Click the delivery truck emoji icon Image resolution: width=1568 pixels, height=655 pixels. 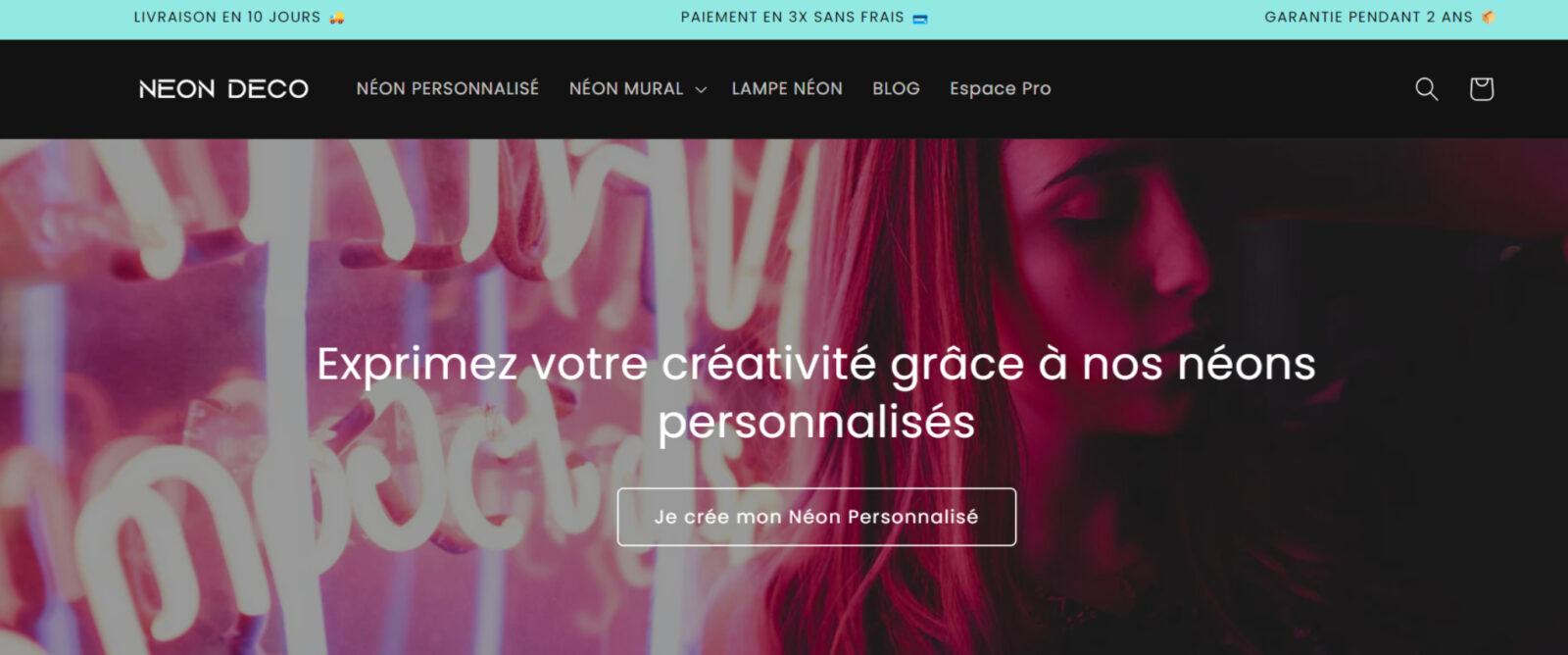tap(337, 18)
